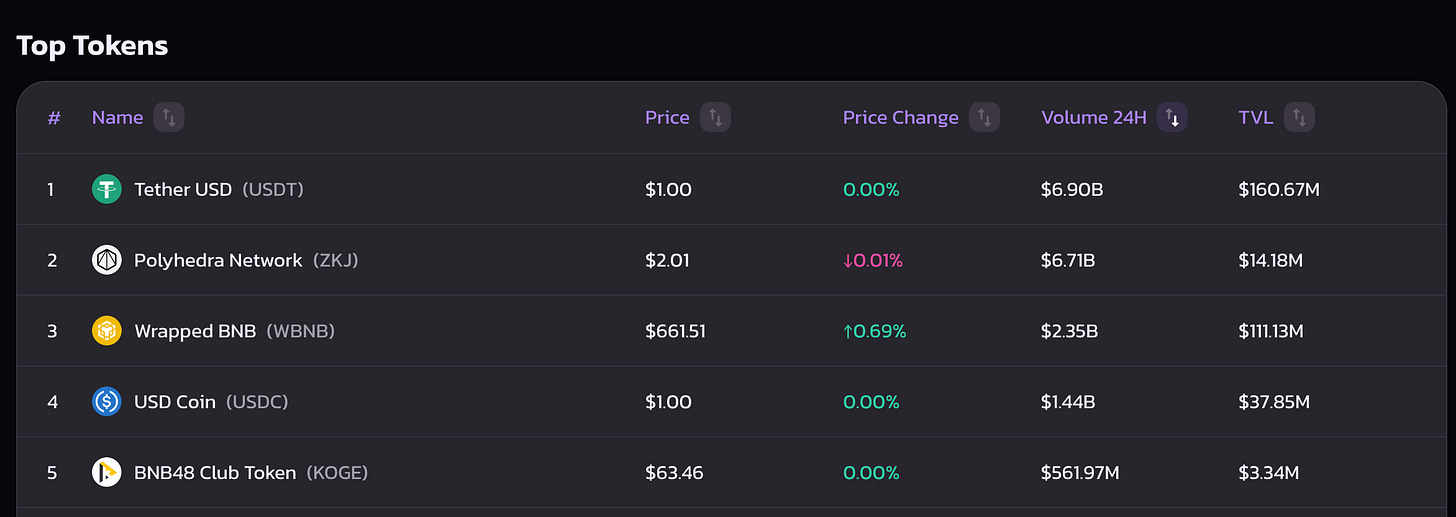Open the Polyhedra Network token details
Image resolution: width=1456 pixels, height=517 pixels.
click(x=218, y=260)
